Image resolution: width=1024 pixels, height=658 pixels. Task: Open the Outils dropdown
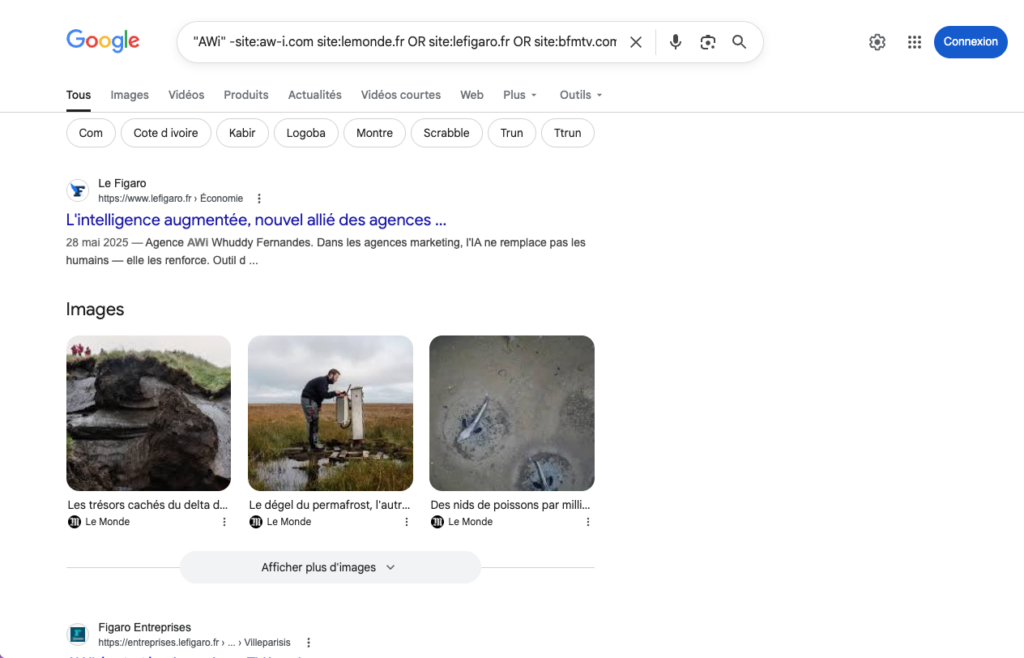tap(581, 95)
